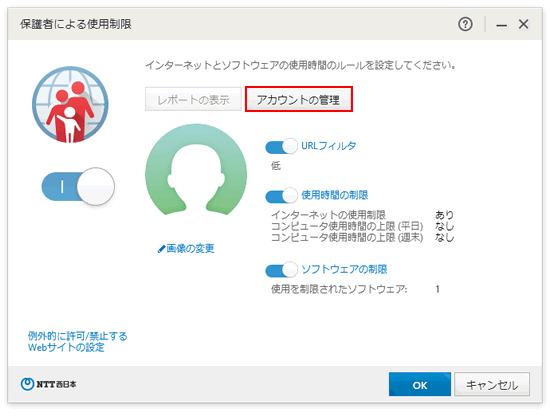
Task: Click the NTT西日本 logo
Action: click(x=48, y=384)
